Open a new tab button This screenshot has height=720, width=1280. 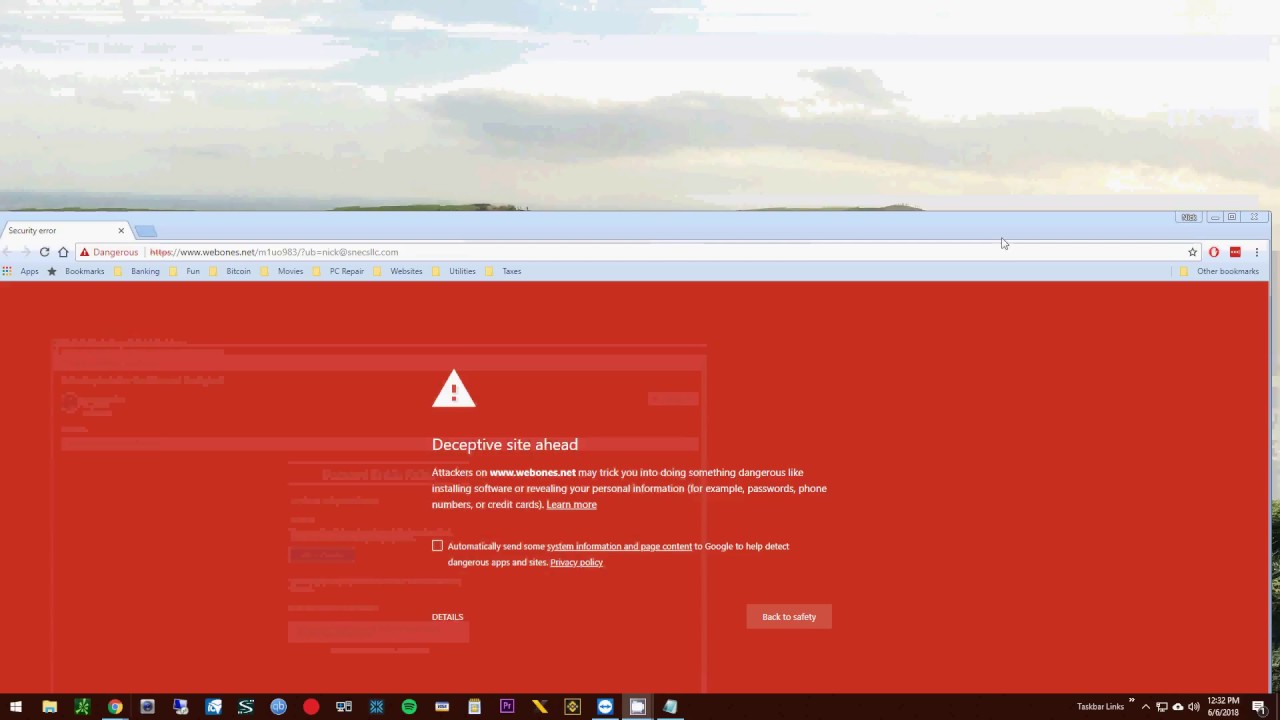[x=146, y=231]
